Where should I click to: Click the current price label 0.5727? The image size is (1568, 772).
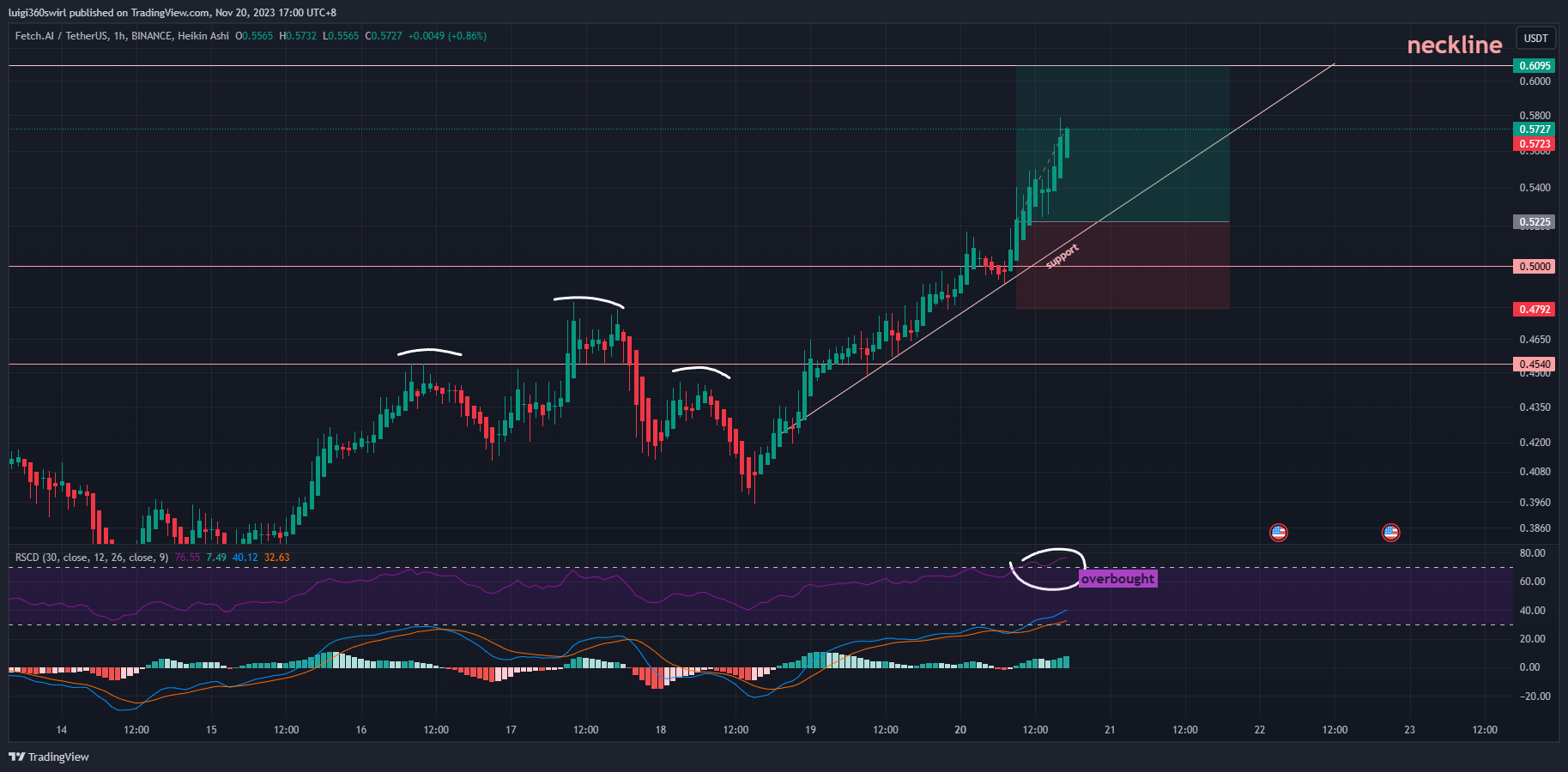coord(1535,130)
